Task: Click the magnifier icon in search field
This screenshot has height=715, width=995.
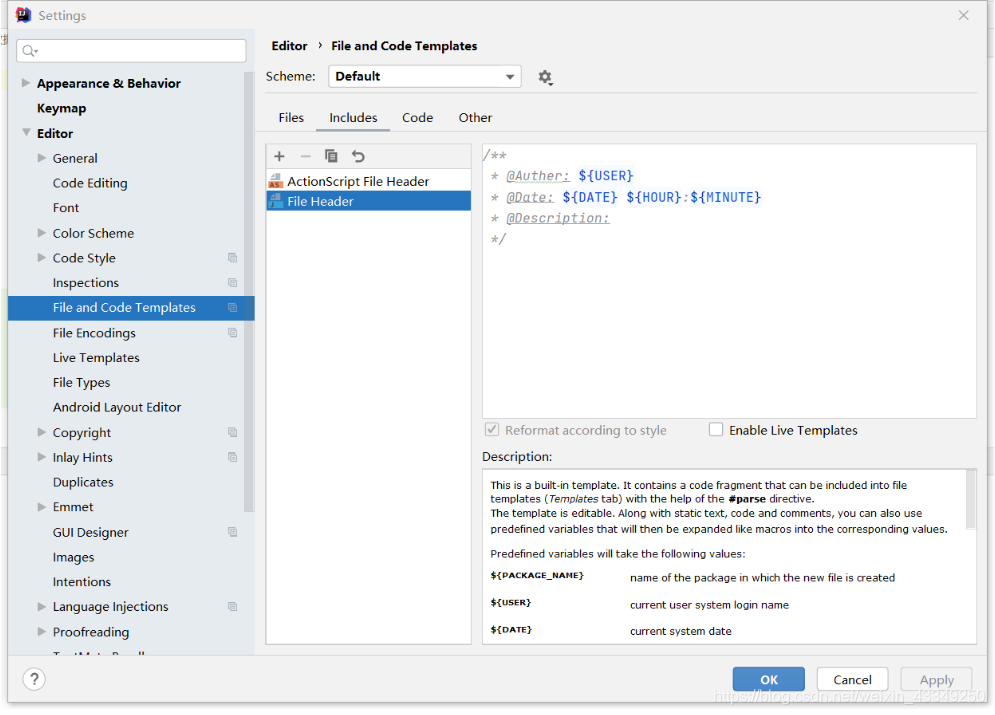Action: 30,51
